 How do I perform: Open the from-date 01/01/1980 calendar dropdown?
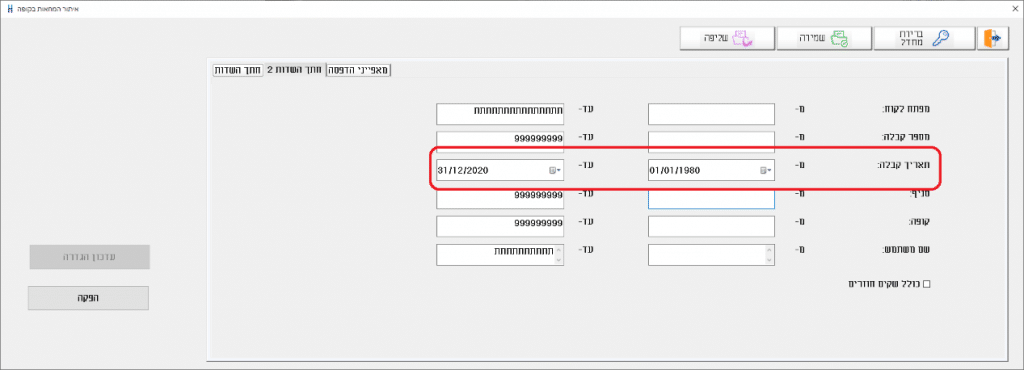(x=765, y=170)
